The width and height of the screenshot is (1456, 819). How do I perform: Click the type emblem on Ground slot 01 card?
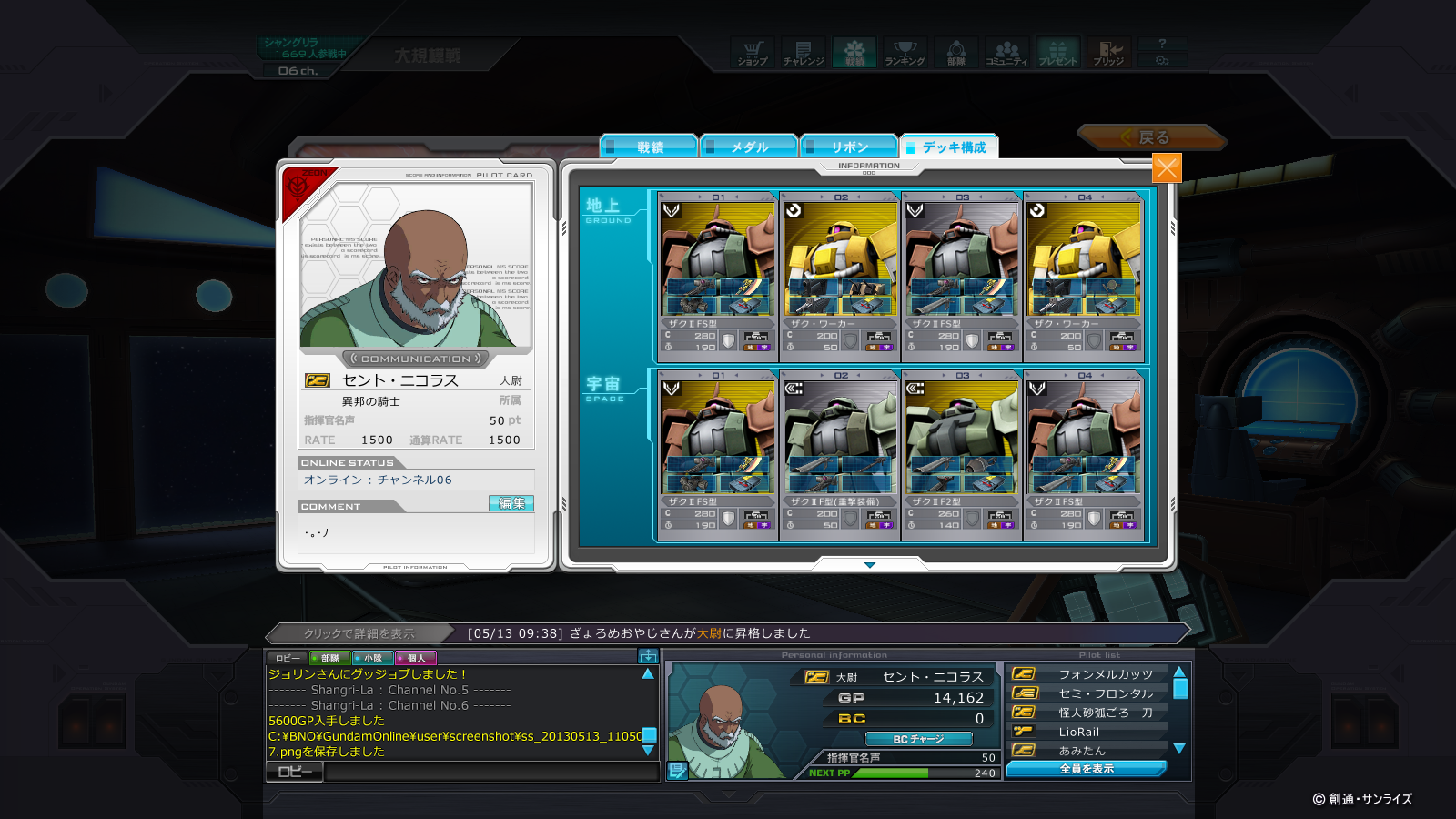pos(672,210)
